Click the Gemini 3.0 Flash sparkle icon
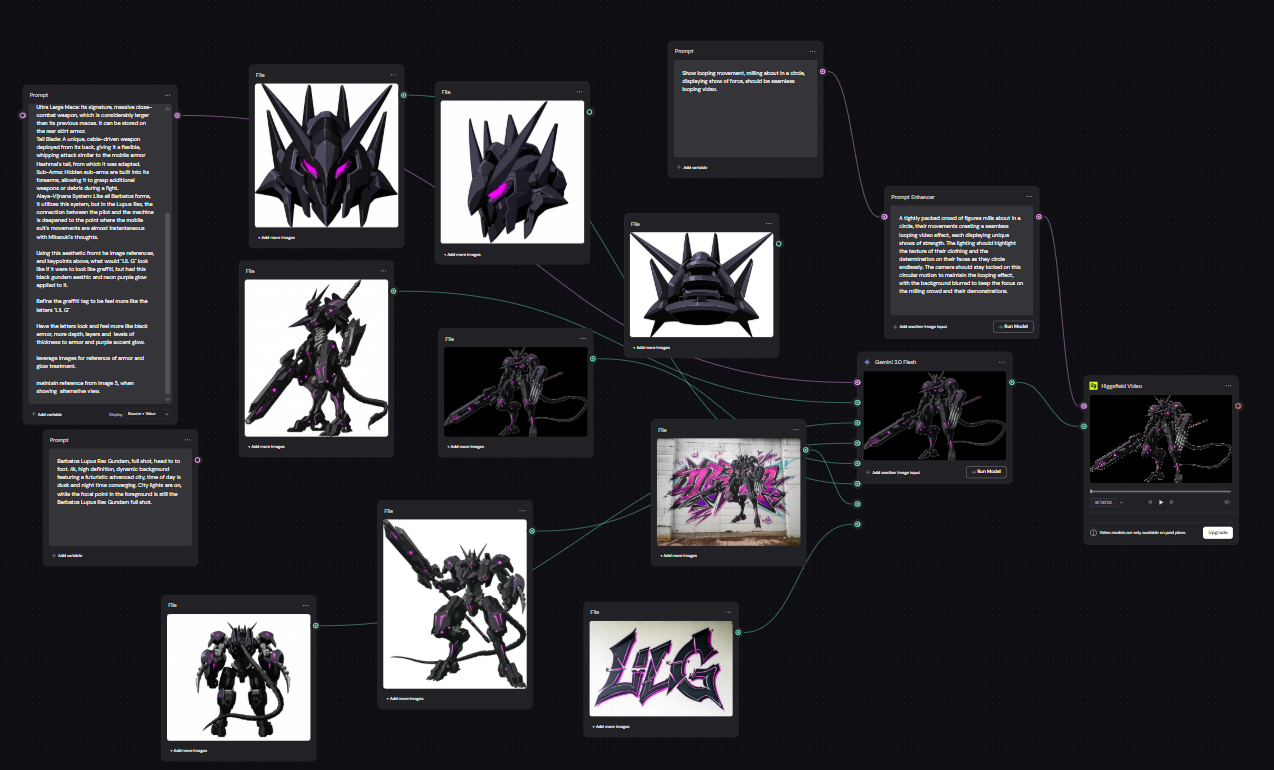1274x770 pixels. click(867, 361)
